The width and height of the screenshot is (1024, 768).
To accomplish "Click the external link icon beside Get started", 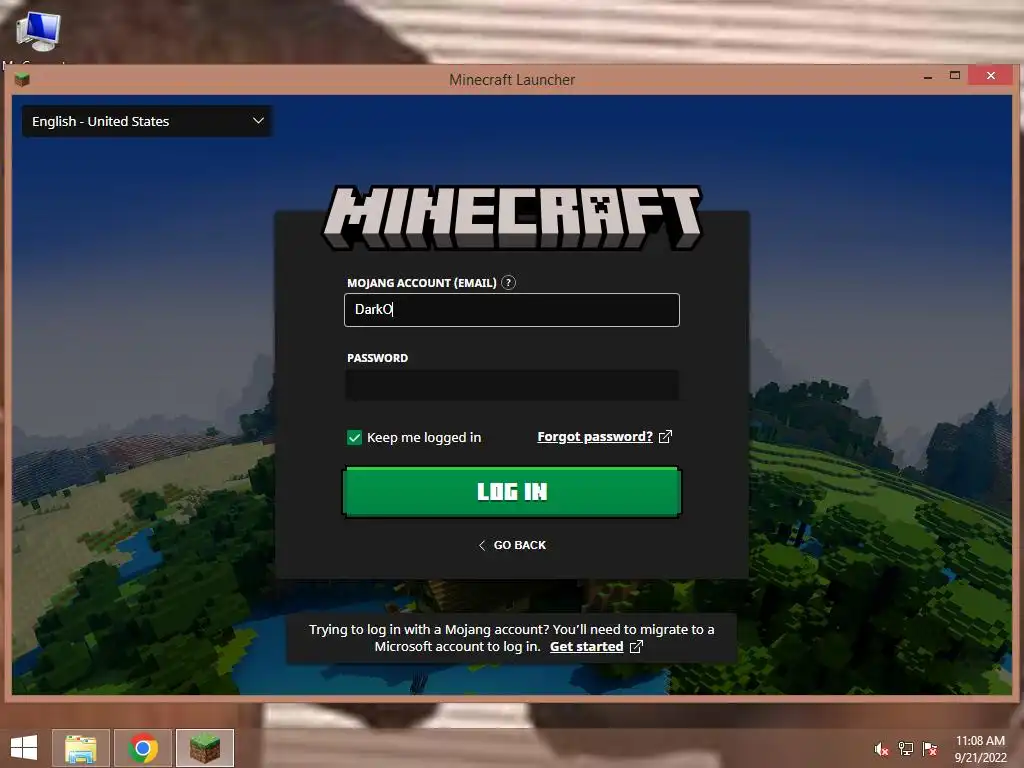I will [x=636, y=647].
